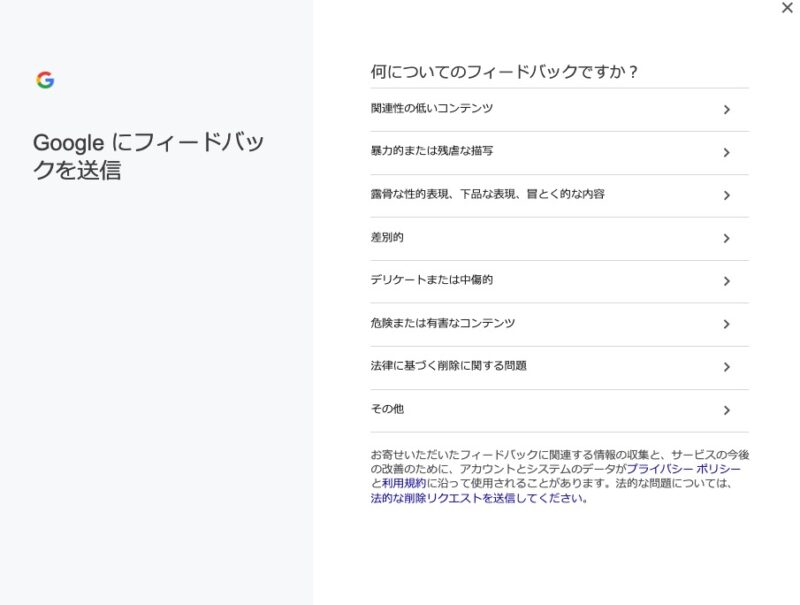Expand chevron beside デリケートまたは中傷的
Screen dimensions: 800x605
click(727, 282)
